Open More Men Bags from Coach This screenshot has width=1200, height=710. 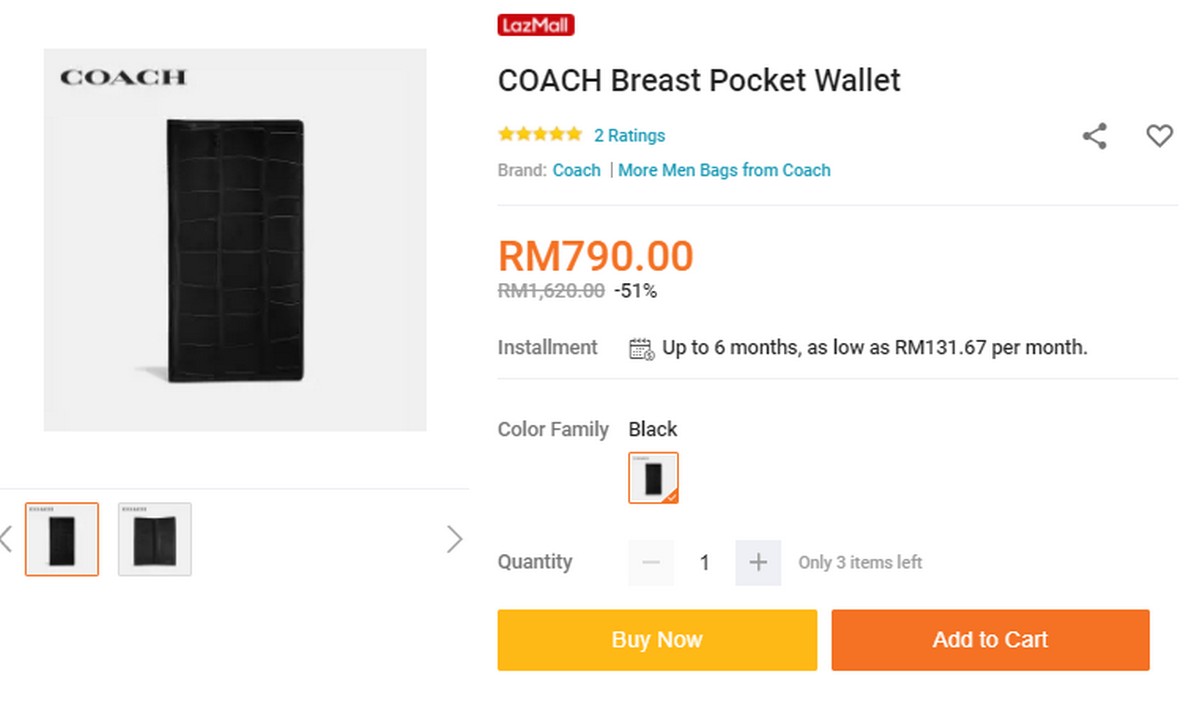[724, 170]
